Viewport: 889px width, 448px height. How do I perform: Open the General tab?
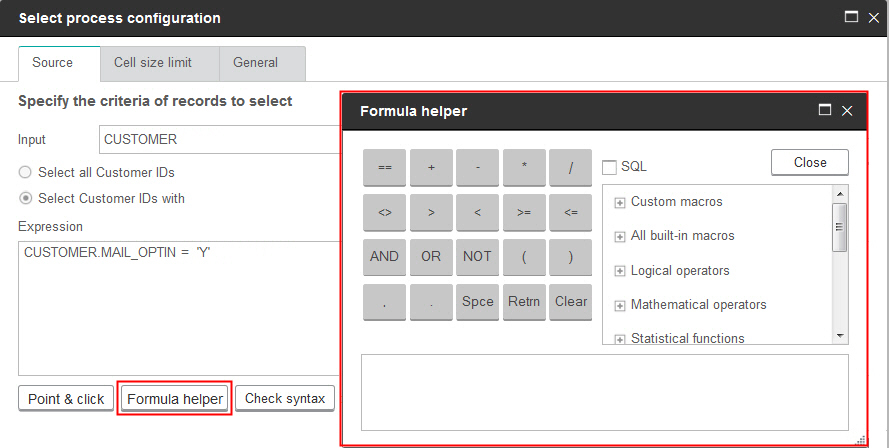[x=255, y=62]
